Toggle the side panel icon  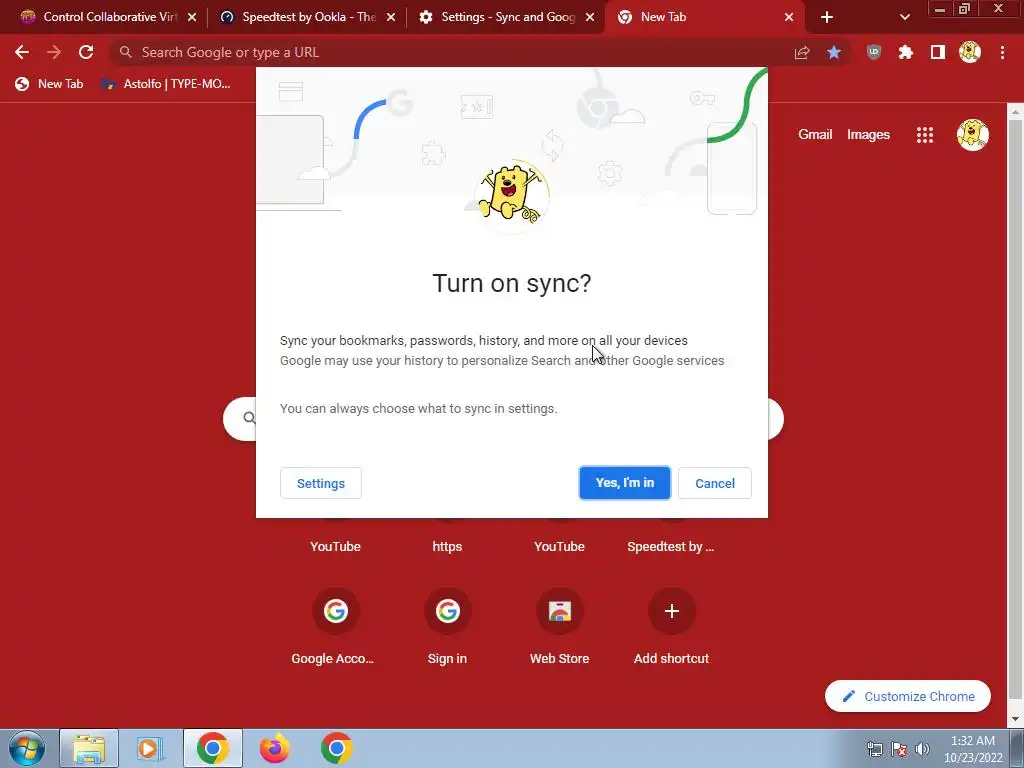coord(937,52)
